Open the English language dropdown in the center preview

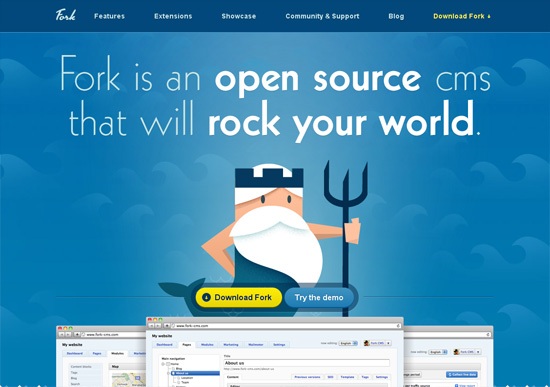(x=348, y=343)
